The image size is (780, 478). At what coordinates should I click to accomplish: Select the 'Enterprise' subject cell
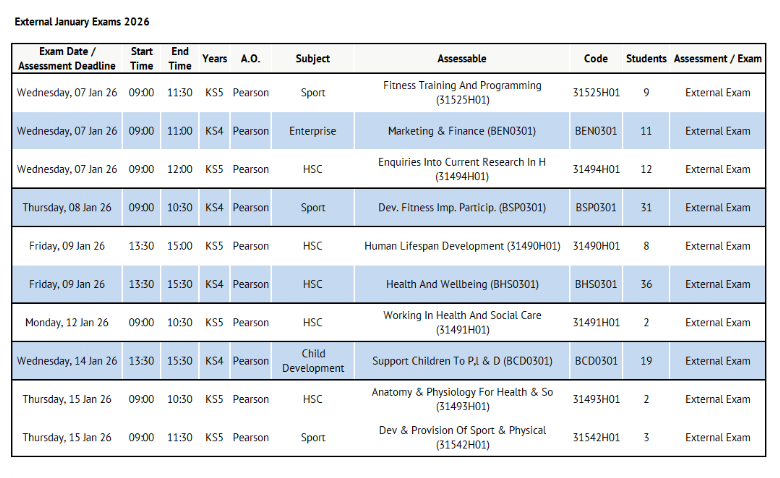[x=312, y=131]
